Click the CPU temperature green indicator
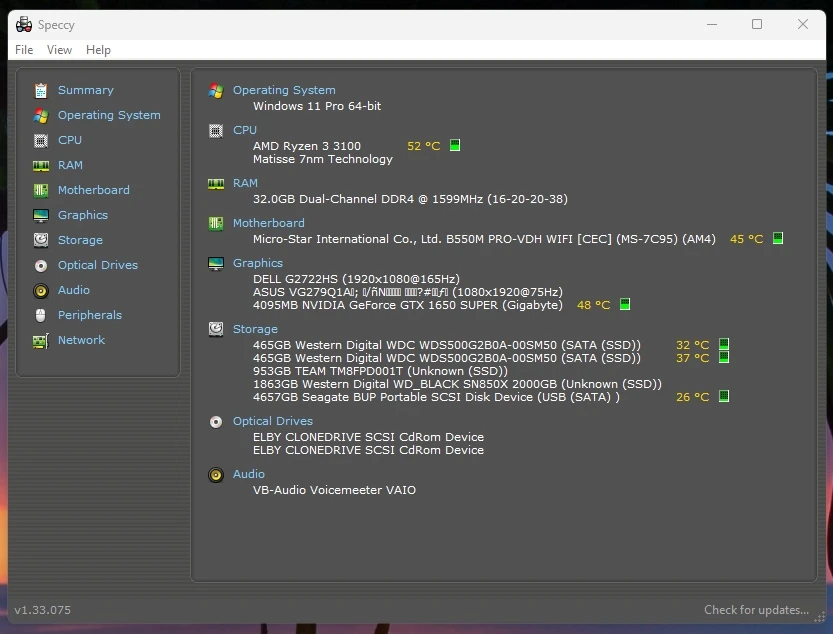The width and height of the screenshot is (833, 634). [x=455, y=146]
